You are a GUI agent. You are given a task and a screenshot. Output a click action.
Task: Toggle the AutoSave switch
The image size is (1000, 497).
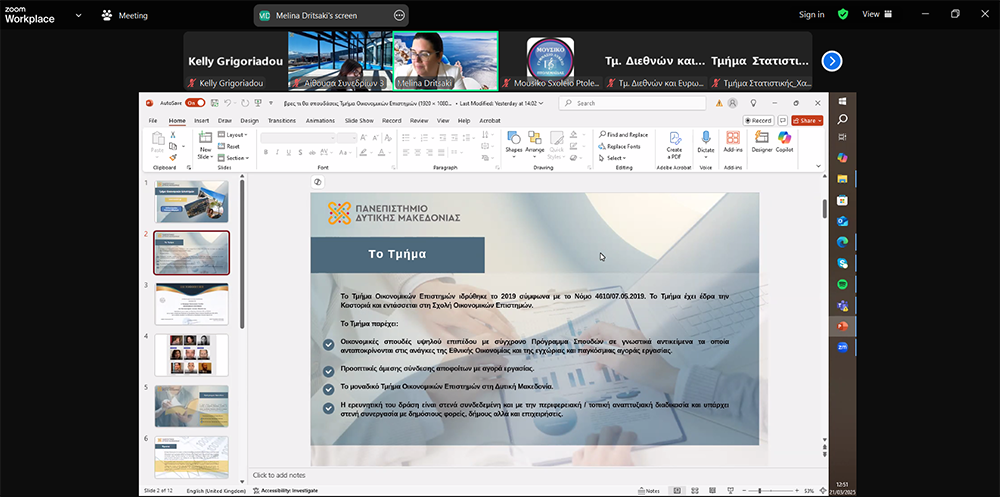[x=195, y=103]
